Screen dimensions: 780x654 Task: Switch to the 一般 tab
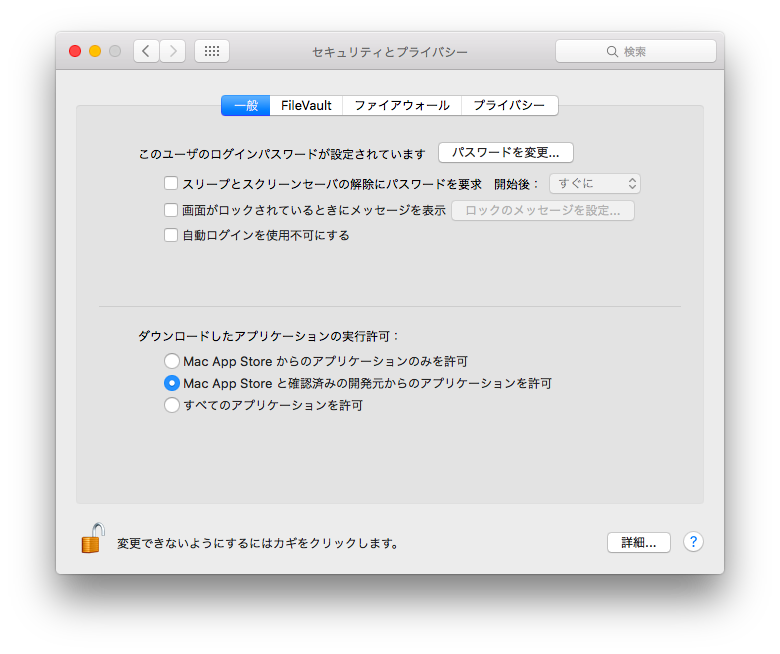click(x=246, y=105)
